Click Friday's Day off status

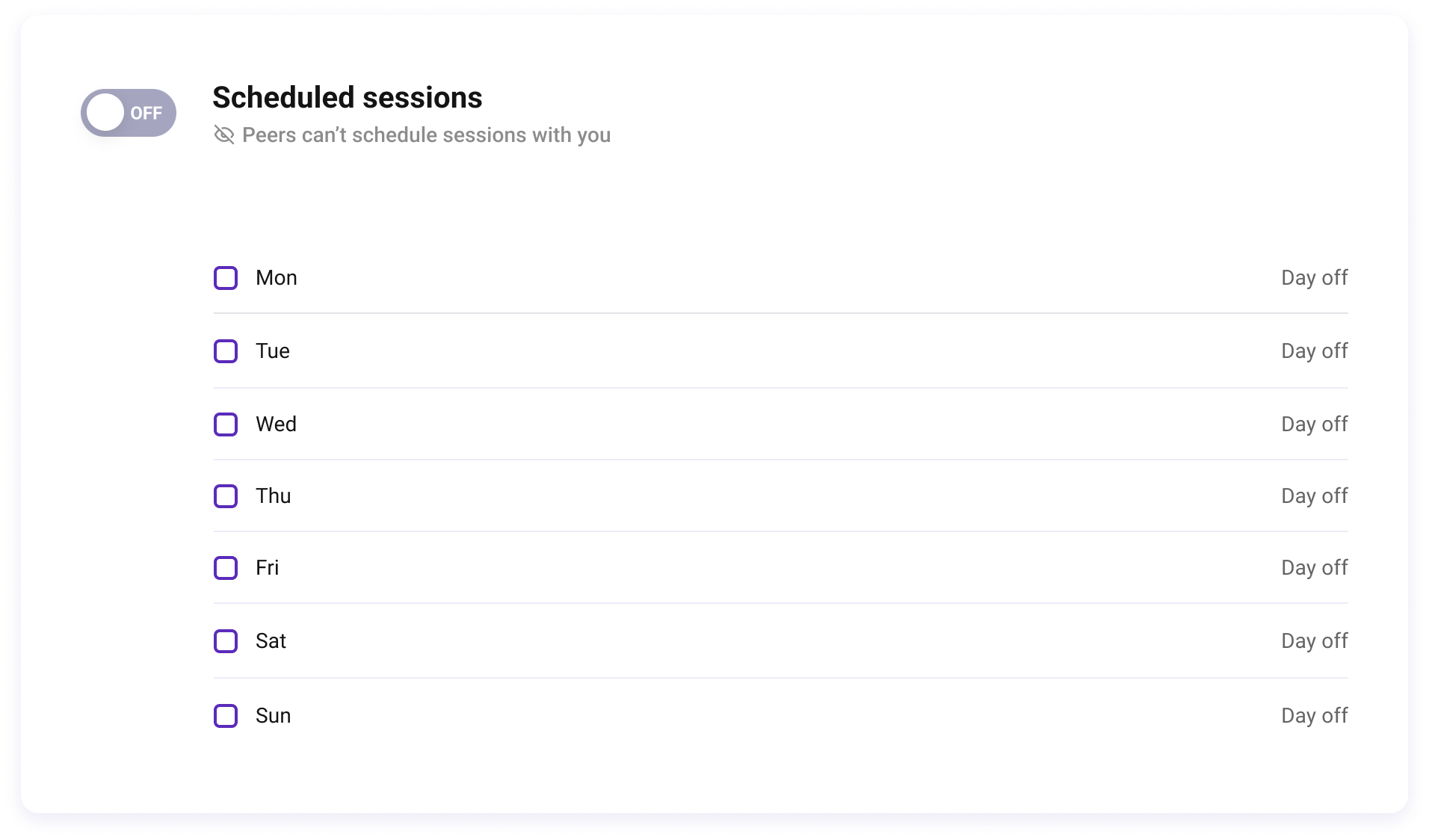1315,568
